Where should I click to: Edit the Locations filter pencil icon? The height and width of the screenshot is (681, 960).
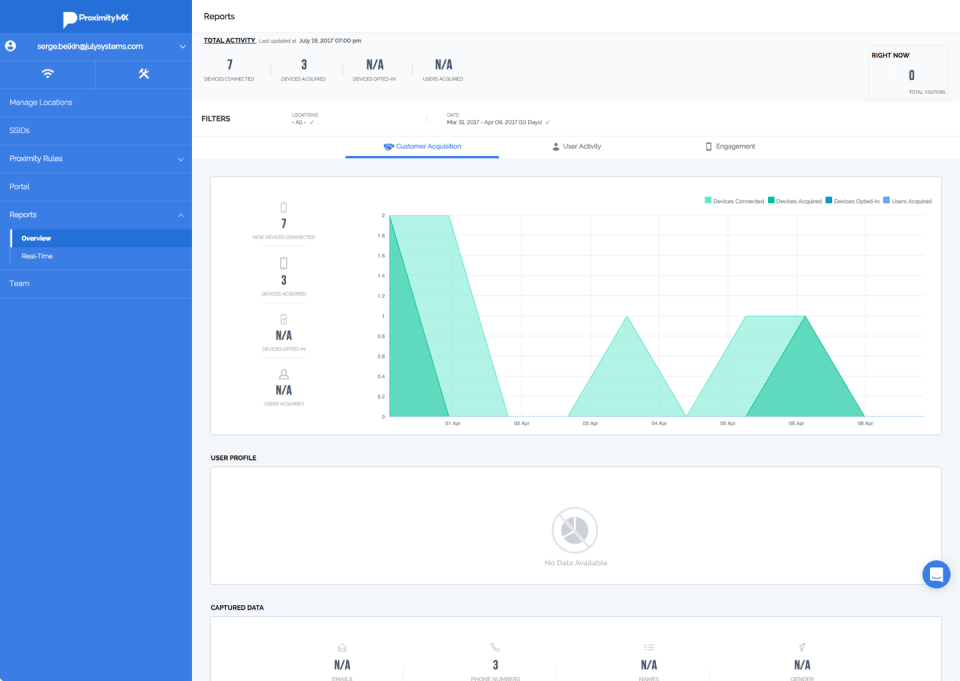312,122
